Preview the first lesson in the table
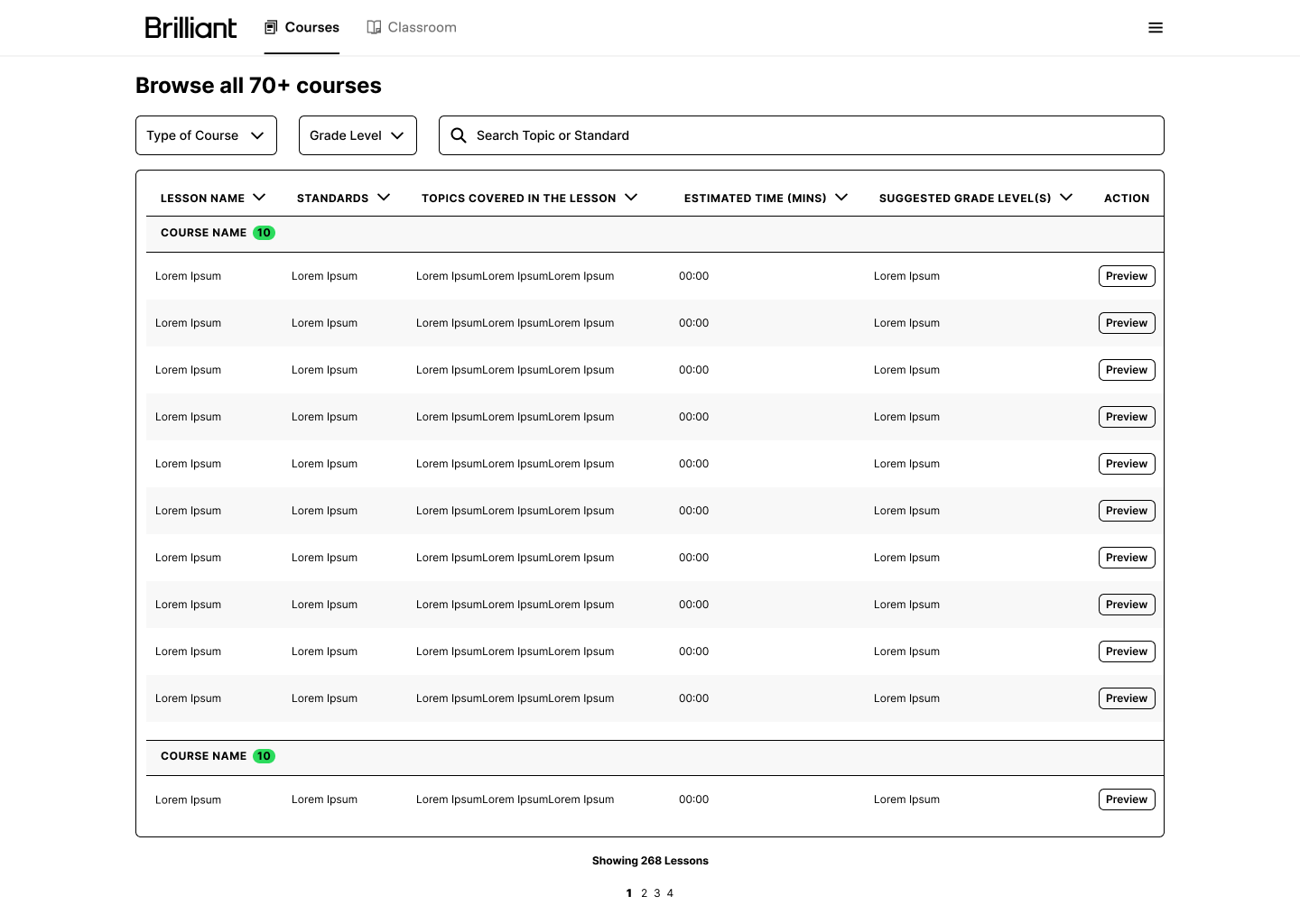This screenshot has height=924, width=1300. (x=1127, y=276)
